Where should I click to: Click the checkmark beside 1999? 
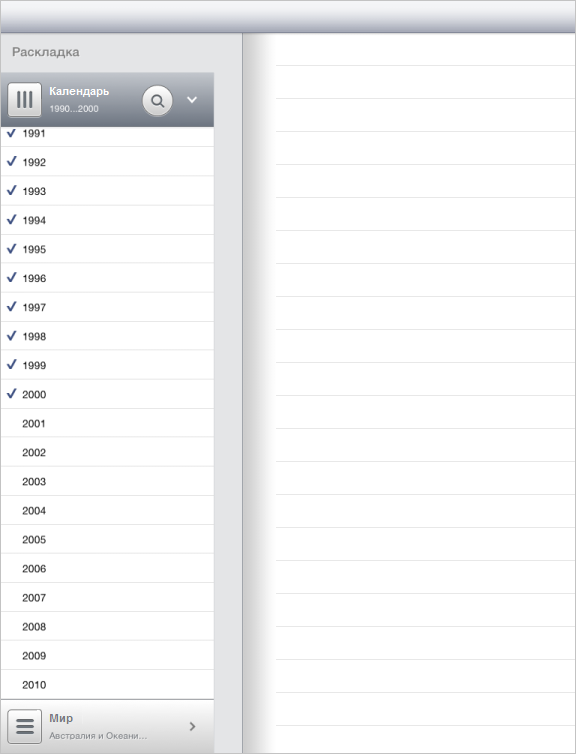pyautogui.click(x=12, y=364)
